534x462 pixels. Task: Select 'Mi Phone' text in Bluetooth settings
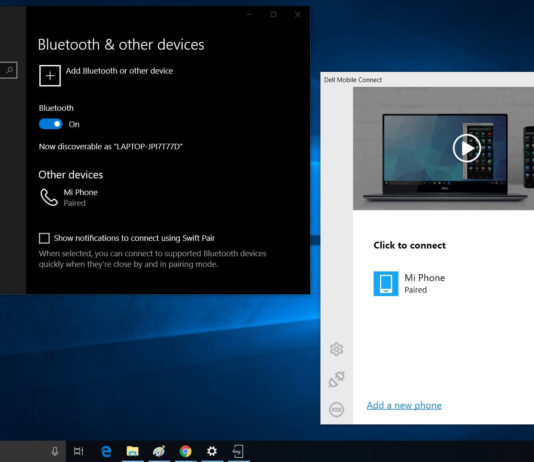click(80, 192)
